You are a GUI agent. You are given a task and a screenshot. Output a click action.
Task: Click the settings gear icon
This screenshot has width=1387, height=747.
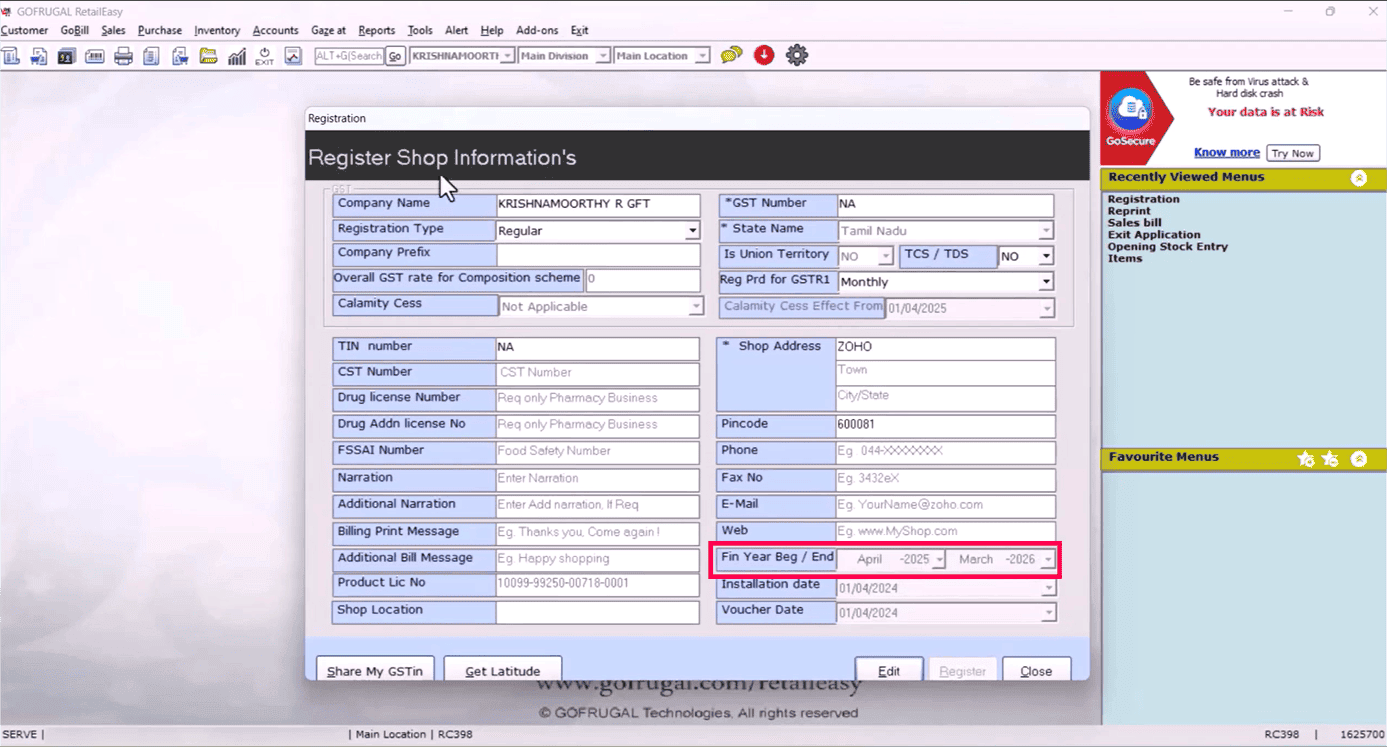point(796,56)
